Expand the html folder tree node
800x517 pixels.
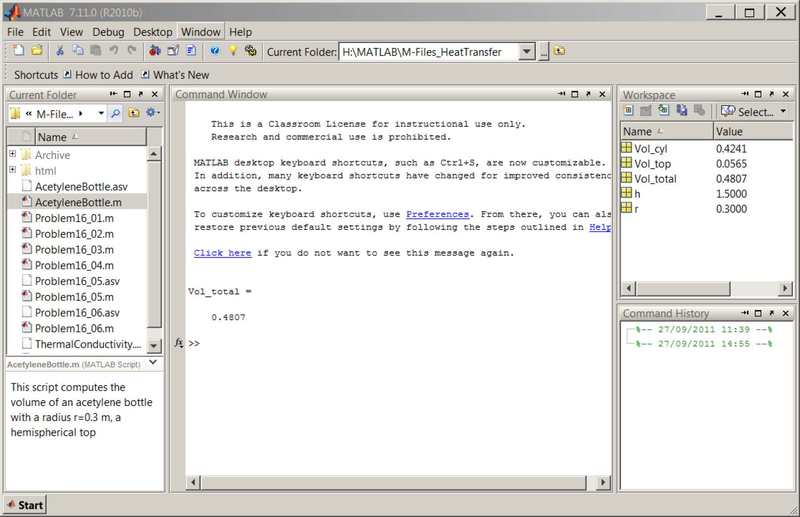point(12,169)
